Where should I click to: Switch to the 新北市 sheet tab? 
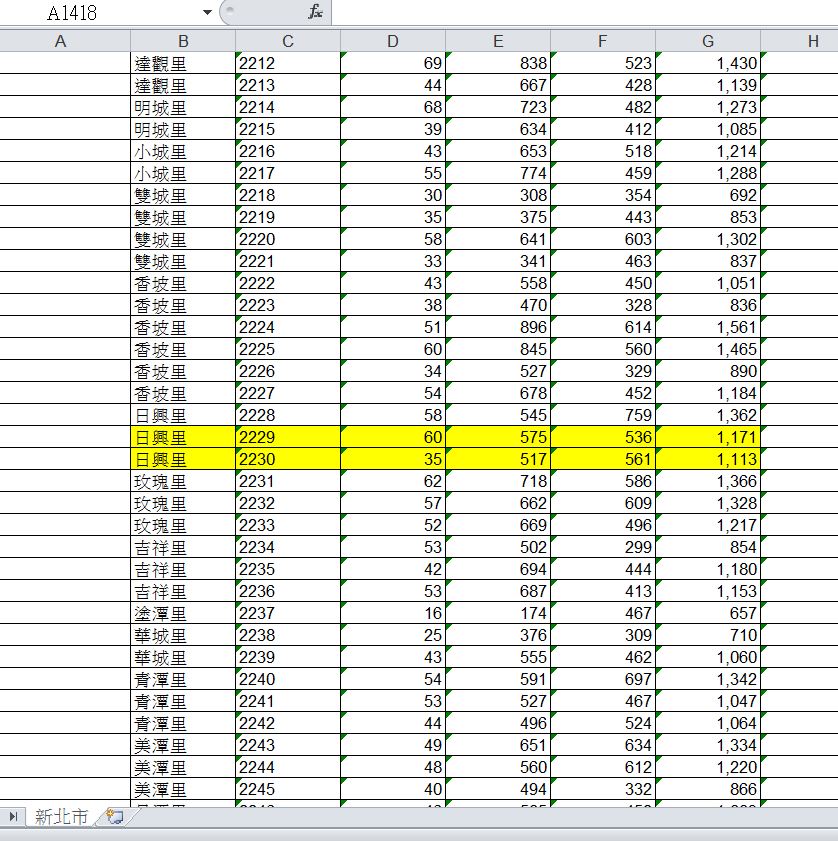(x=61, y=817)
